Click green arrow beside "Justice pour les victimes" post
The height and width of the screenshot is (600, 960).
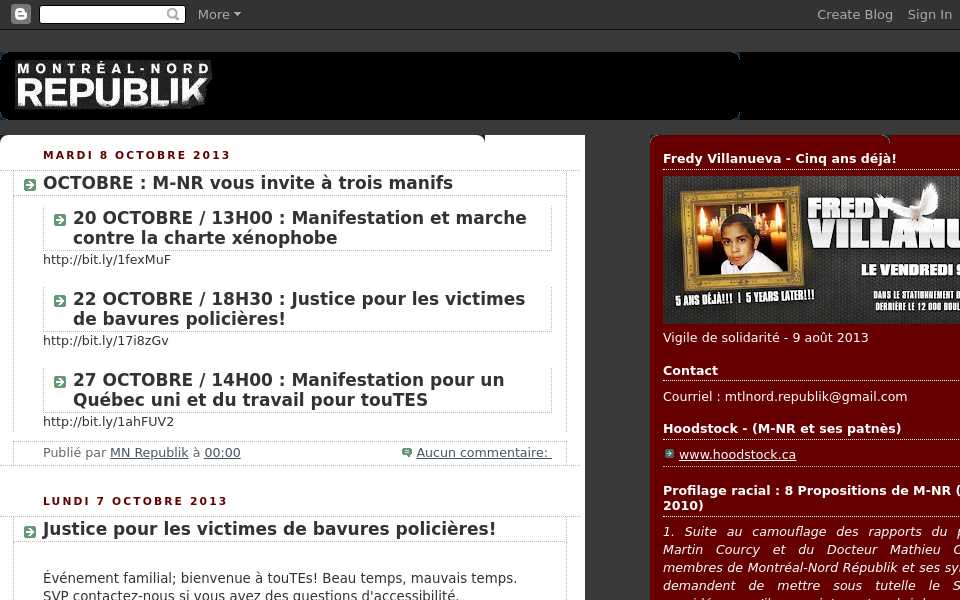point(29,531)
